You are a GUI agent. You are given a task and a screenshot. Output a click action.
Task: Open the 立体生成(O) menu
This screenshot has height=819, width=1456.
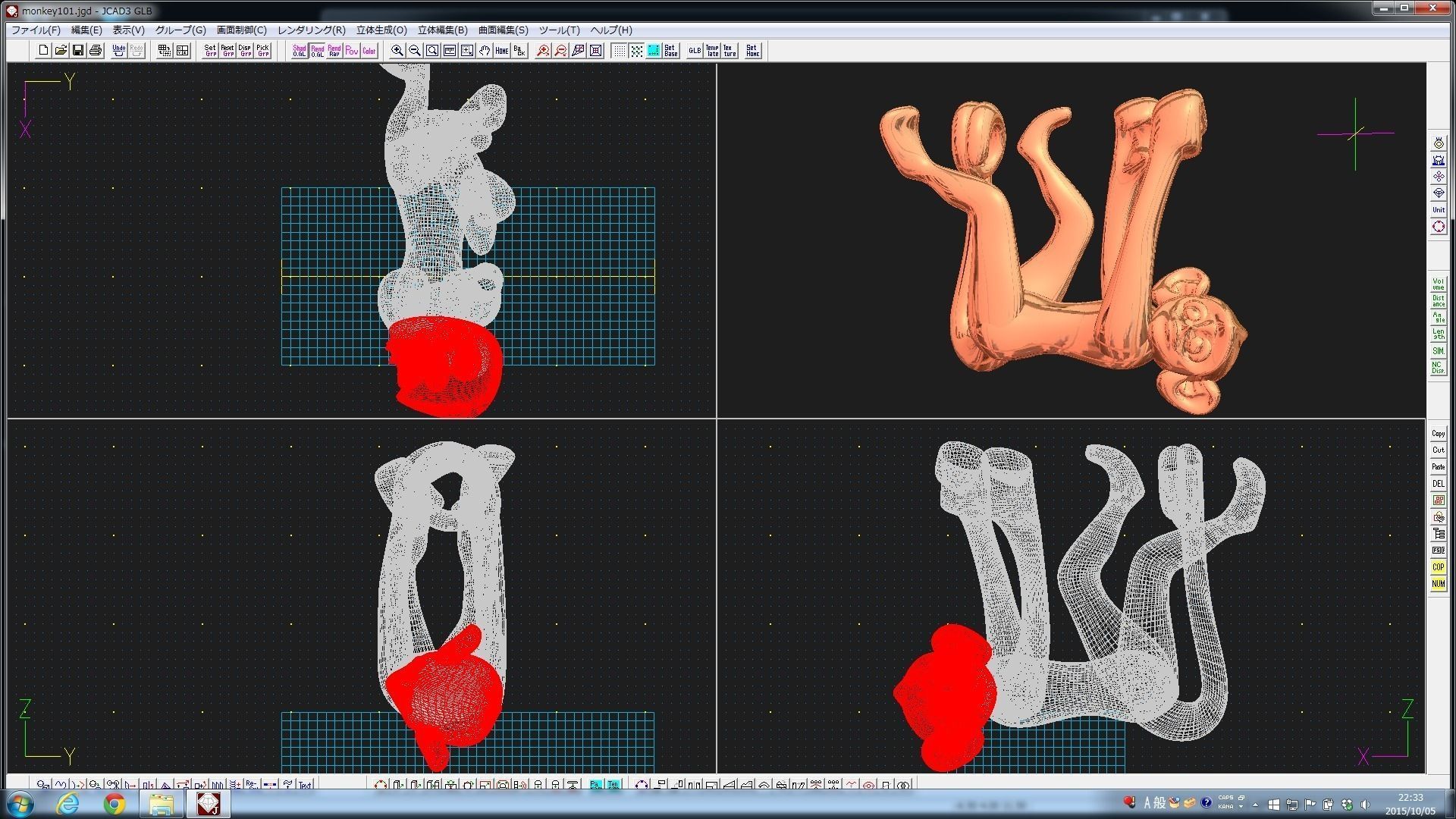(381, 30)
